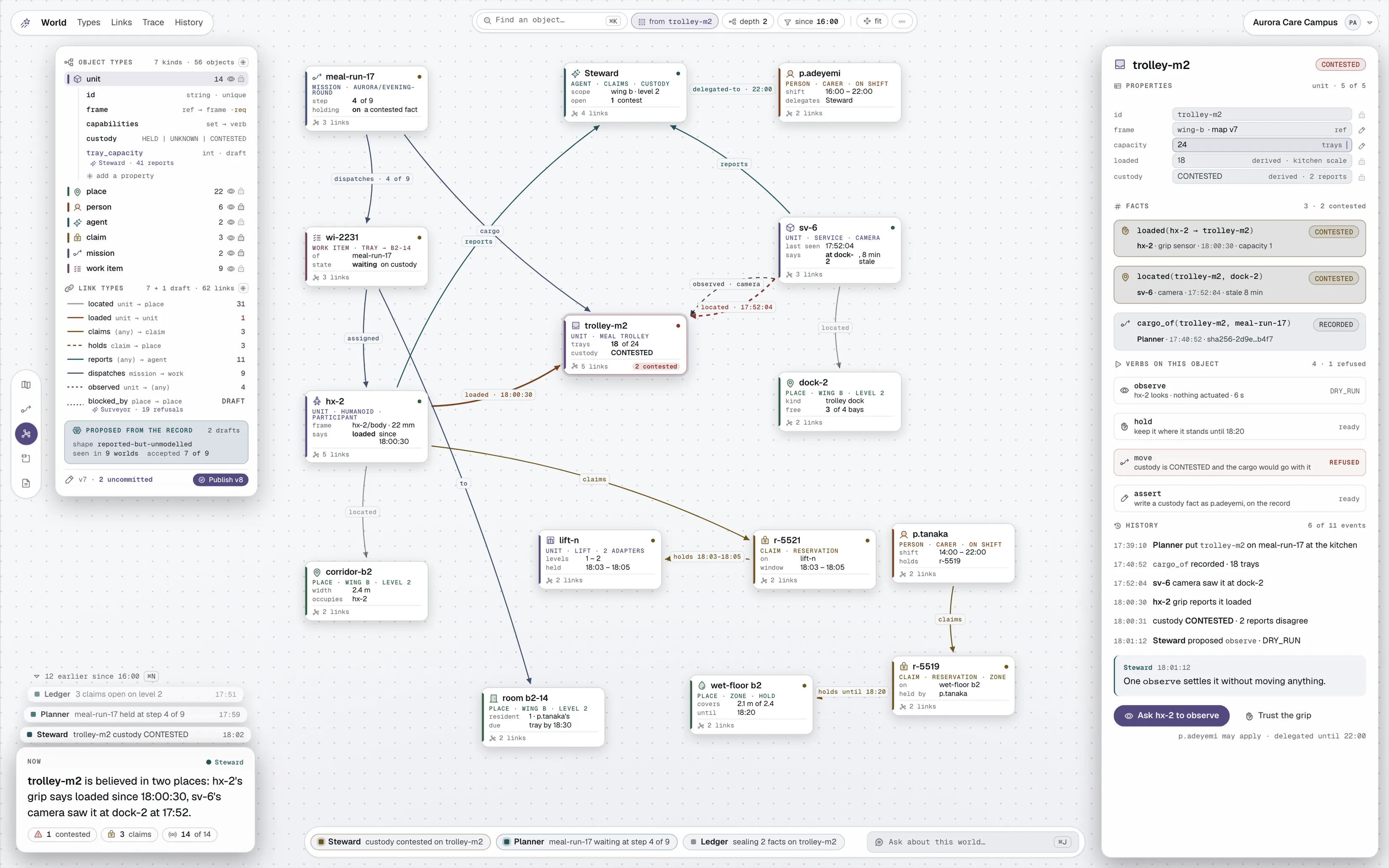Add a new link type with plus icon
1389x868 pixels.
pos(243,288)
